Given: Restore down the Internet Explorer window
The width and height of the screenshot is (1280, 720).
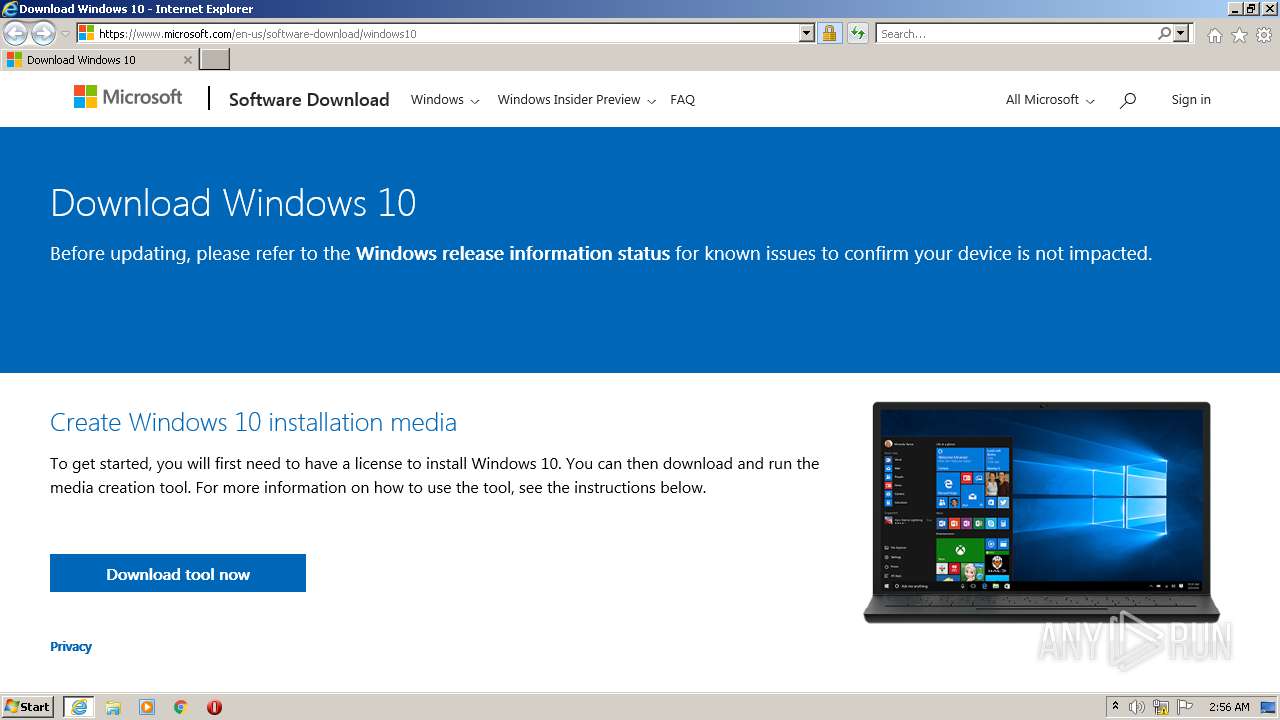Looking at the screenshot, I should pyautogui.click(x=1251, y=9).
